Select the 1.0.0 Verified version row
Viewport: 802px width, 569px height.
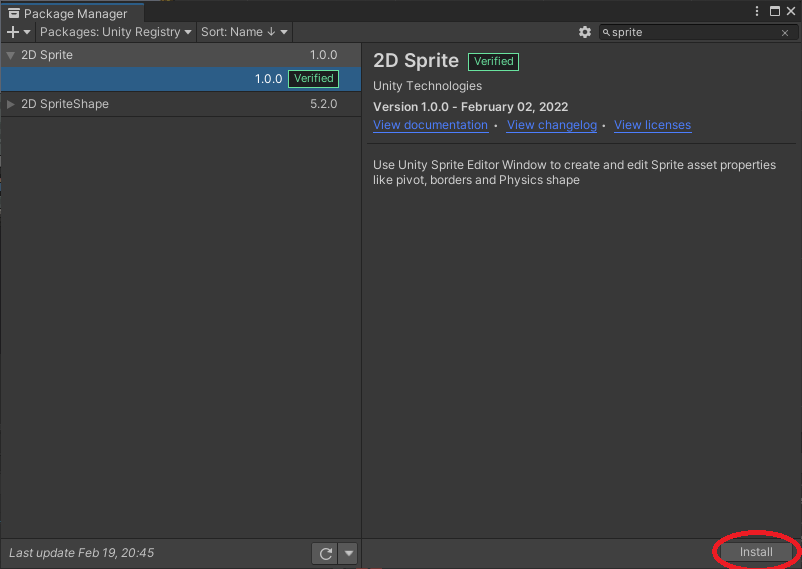(181, 79)
